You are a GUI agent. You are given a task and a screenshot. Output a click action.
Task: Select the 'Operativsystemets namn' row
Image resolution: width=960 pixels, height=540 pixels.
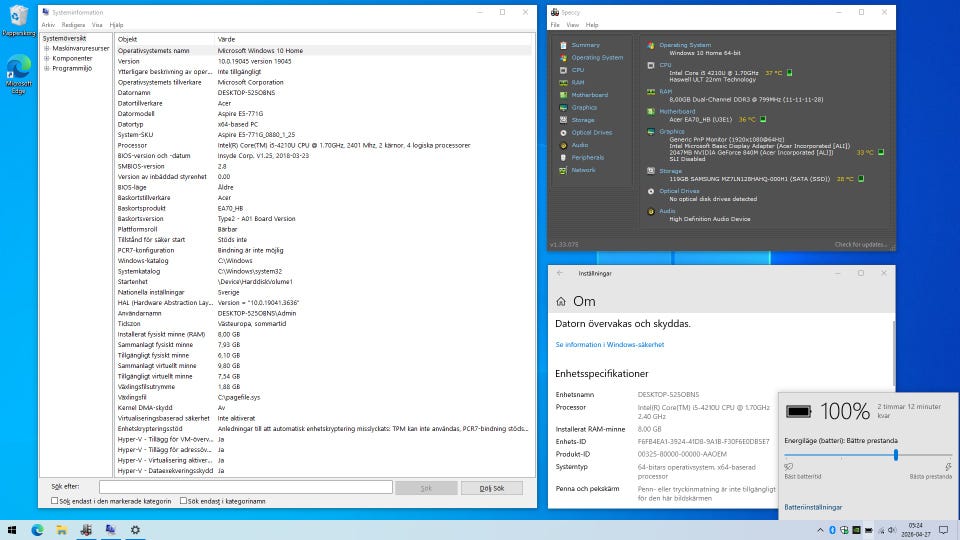(x=324, y=51)
